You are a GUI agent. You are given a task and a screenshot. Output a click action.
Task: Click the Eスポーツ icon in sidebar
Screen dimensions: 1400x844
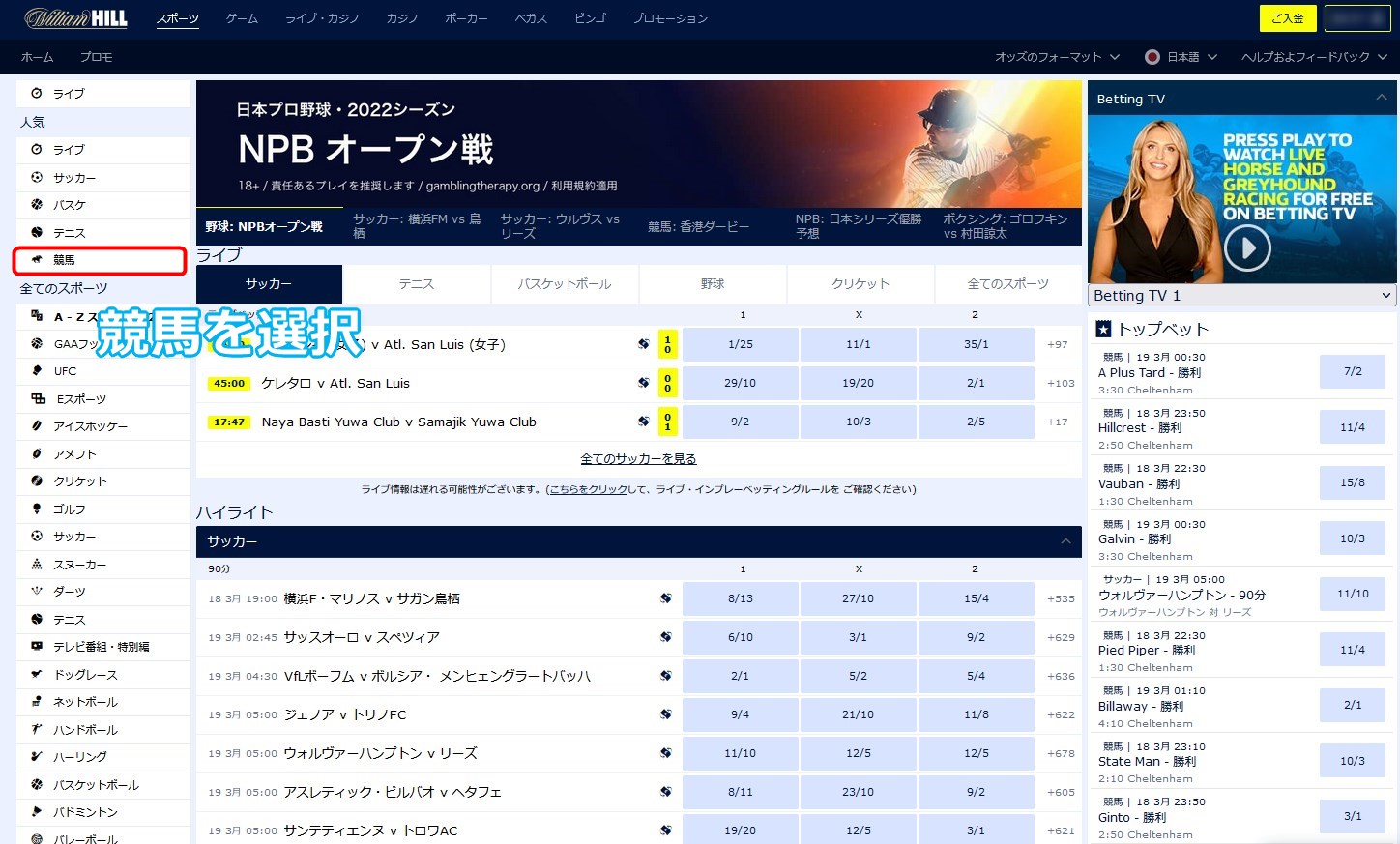tap(38, 398)
